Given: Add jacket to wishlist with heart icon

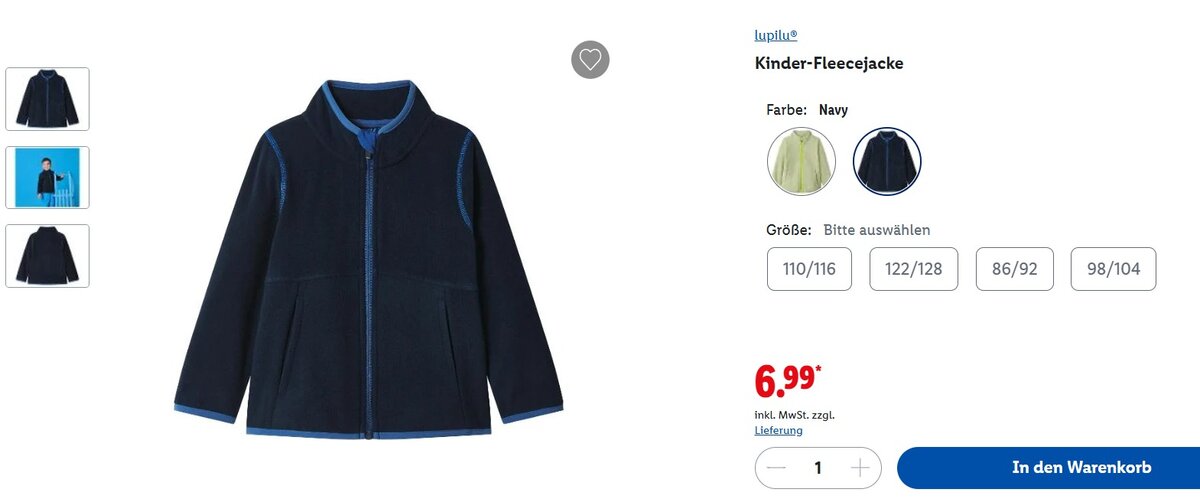Looking at the screenshot, I should pos(590,59).
